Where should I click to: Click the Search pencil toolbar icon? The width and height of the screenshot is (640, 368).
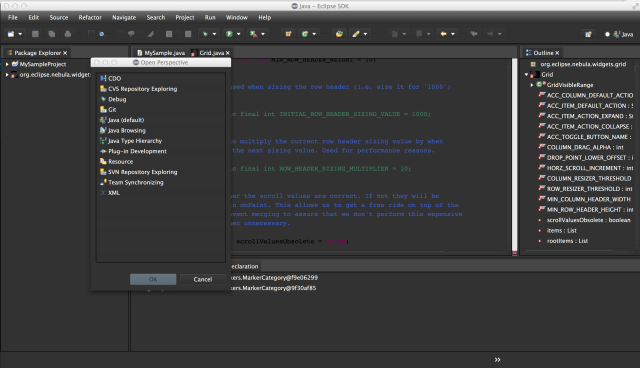356,34
